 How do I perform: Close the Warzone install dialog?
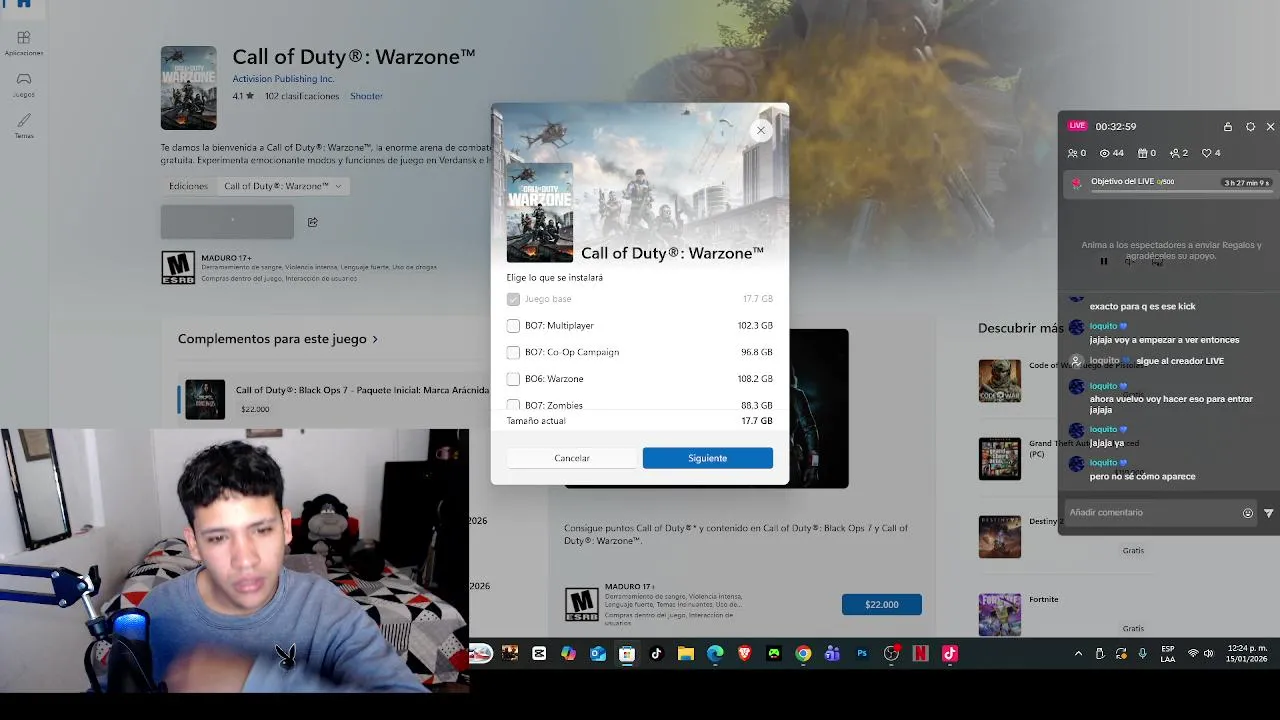(761, 130)
